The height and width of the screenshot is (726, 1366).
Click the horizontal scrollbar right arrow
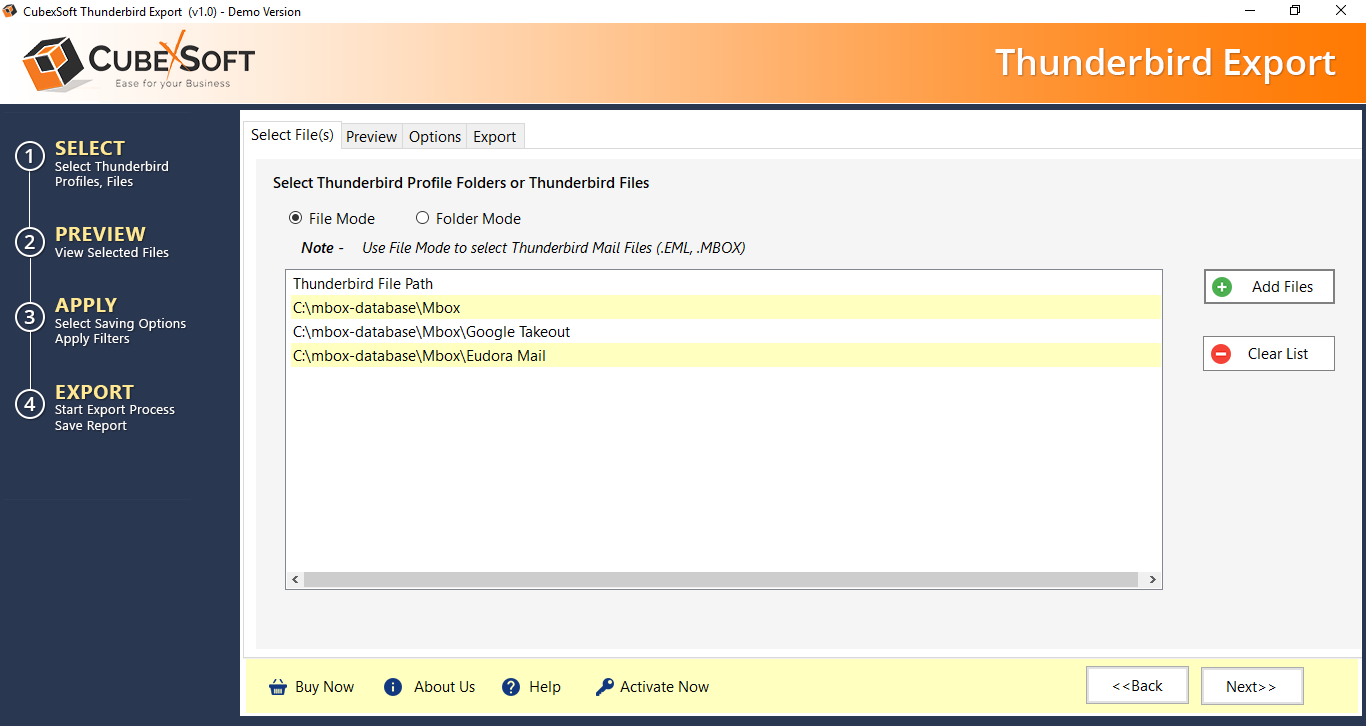[1152, 580]
